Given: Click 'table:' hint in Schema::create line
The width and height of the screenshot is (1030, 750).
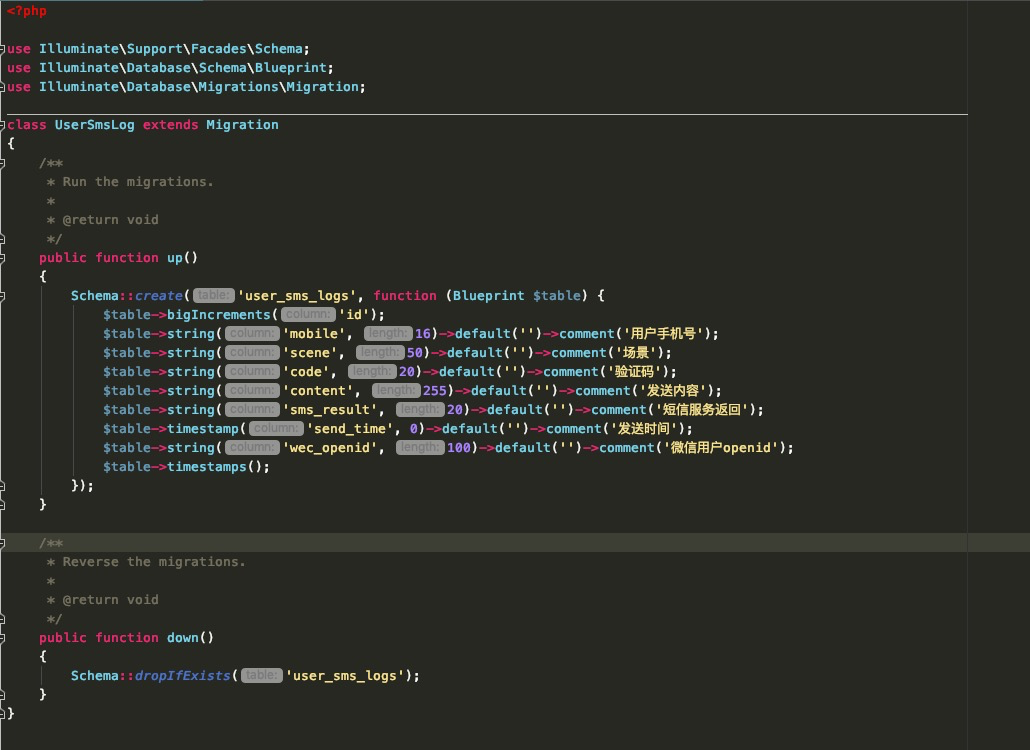Looking at the screenshot, I should pyautogui.click(x=213, y=296).
